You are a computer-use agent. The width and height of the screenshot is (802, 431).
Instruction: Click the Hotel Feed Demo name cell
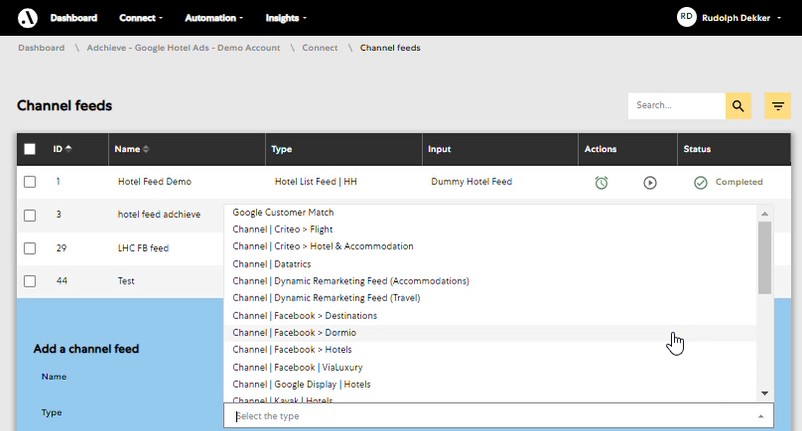click(154, 182)
